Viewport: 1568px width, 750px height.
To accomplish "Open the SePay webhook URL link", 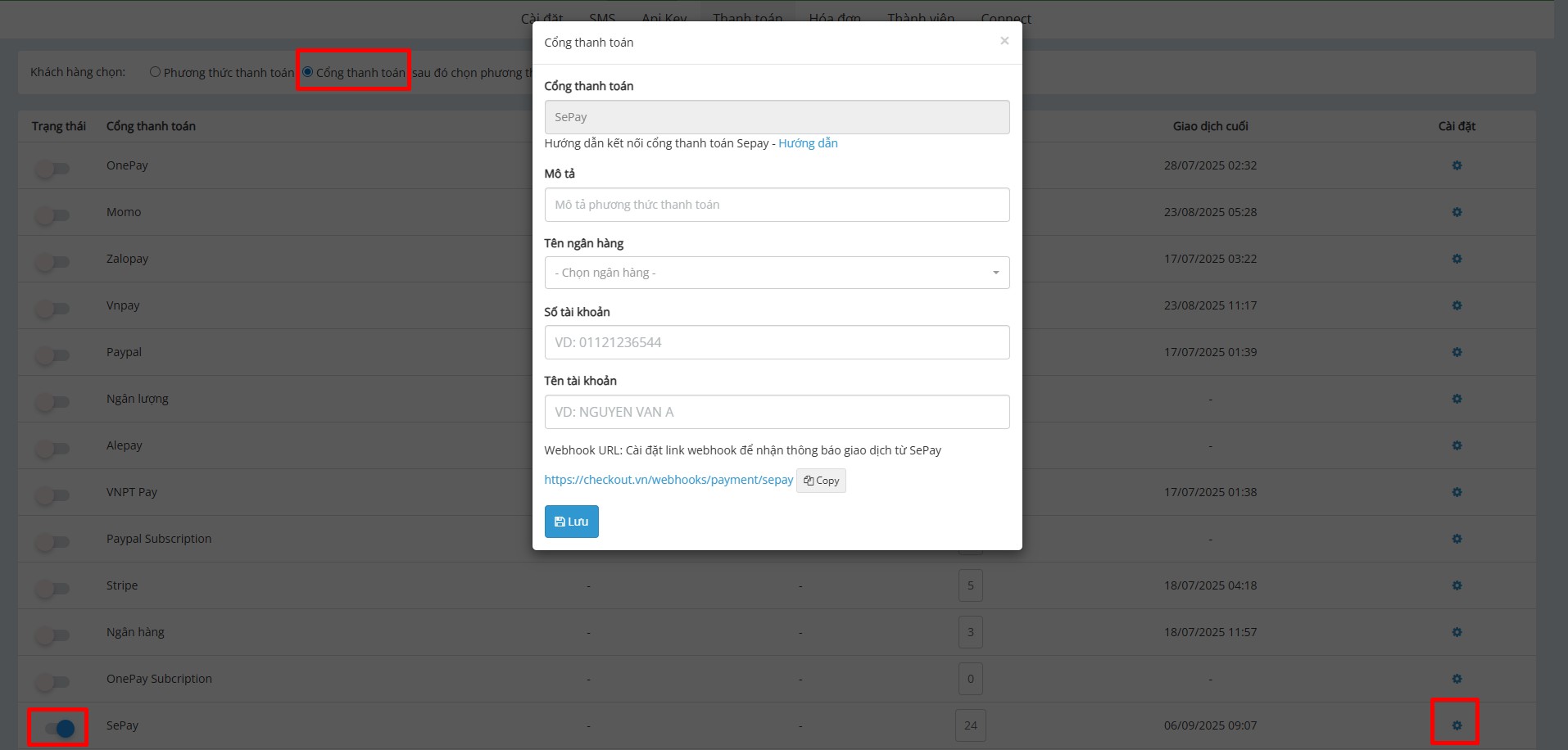I will (x=668, y=480).
